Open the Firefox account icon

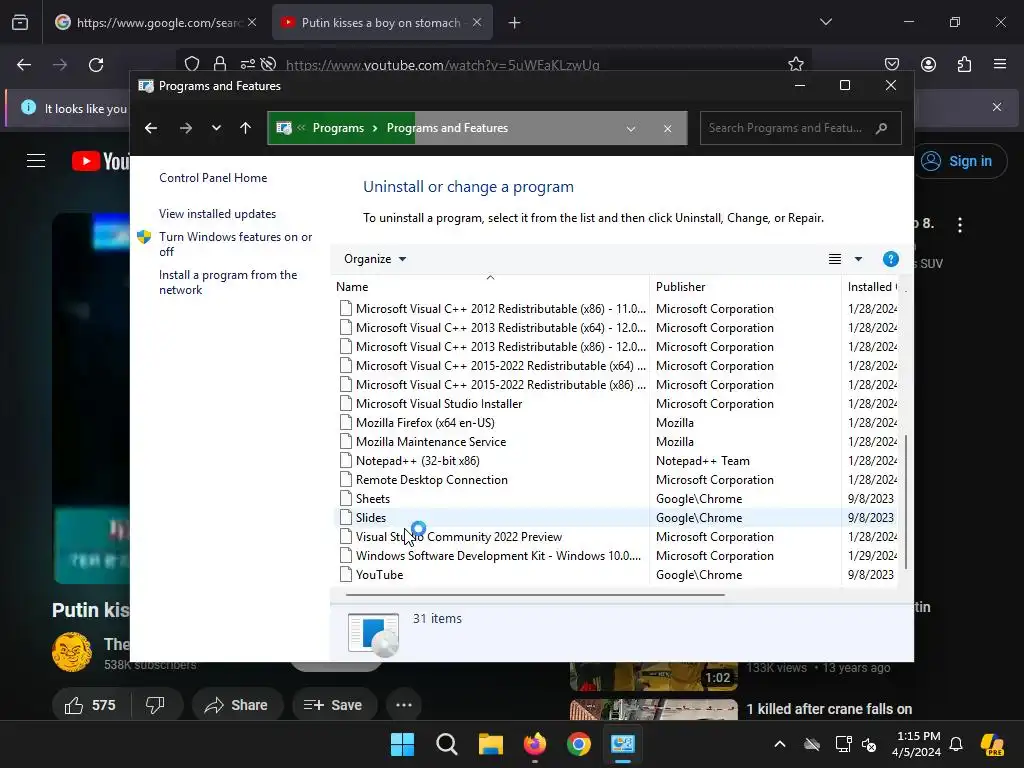tap(928, 64)
